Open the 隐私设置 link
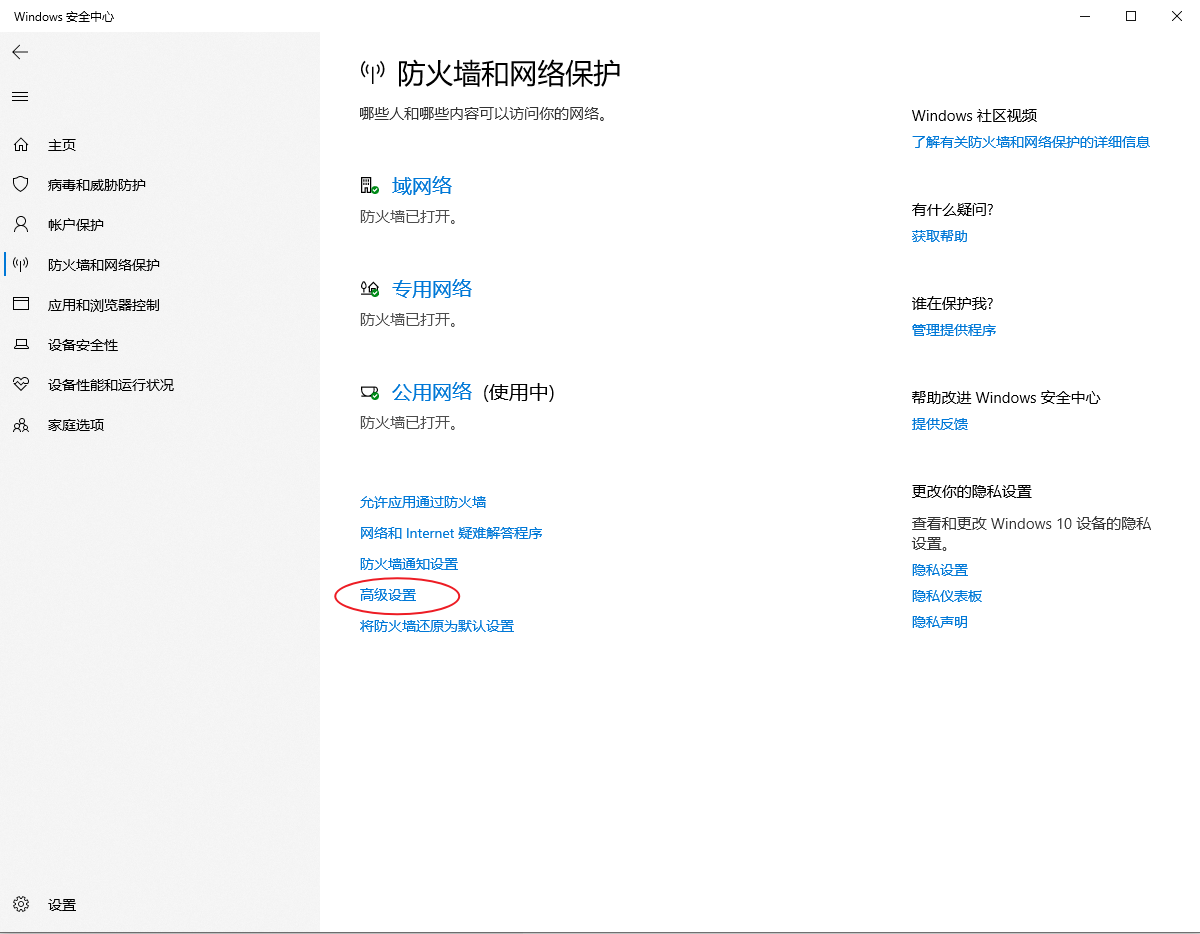This screenshot has height=934, width=1200. tap(940, 570)
